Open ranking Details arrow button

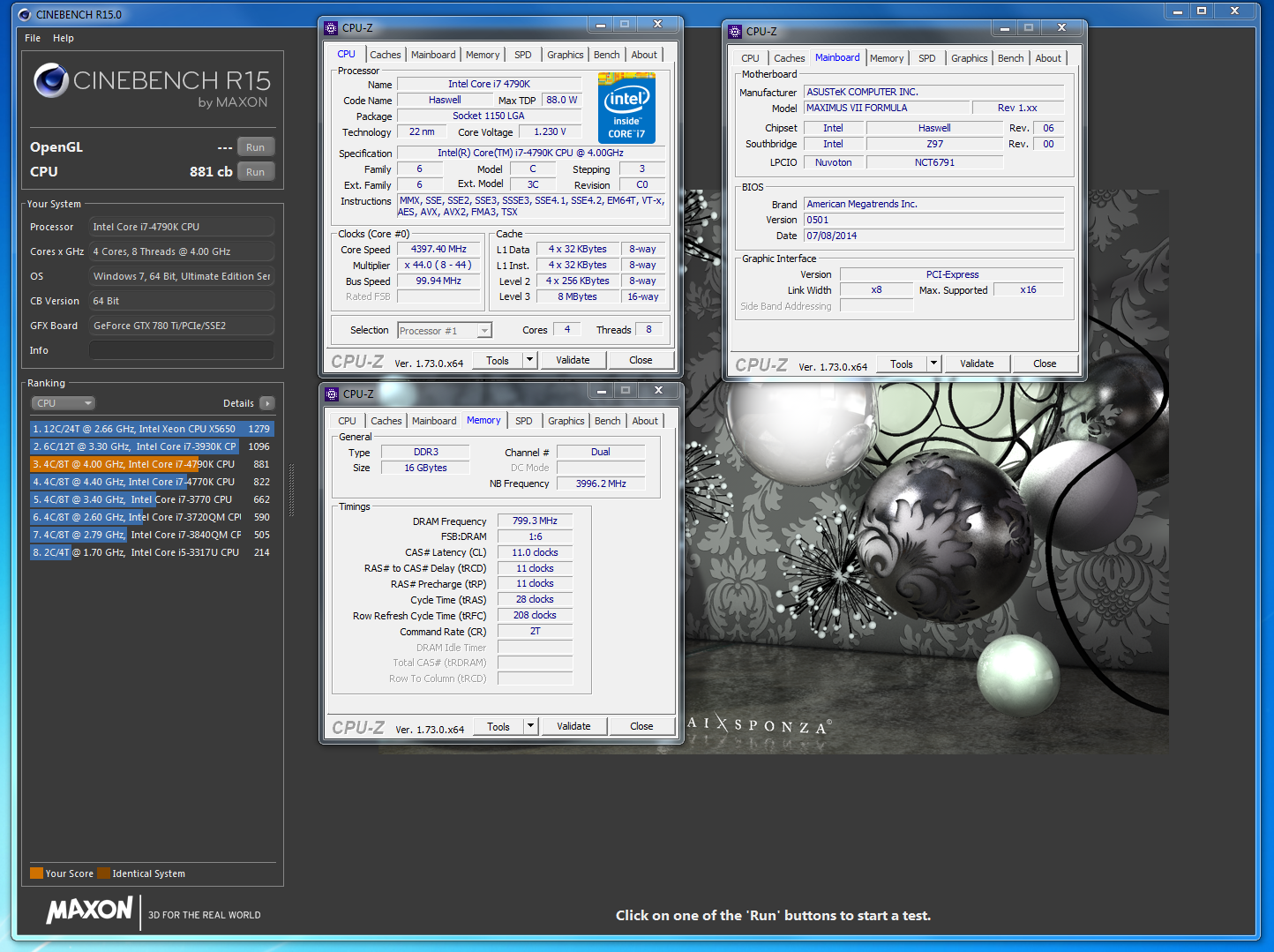[267, 403]
